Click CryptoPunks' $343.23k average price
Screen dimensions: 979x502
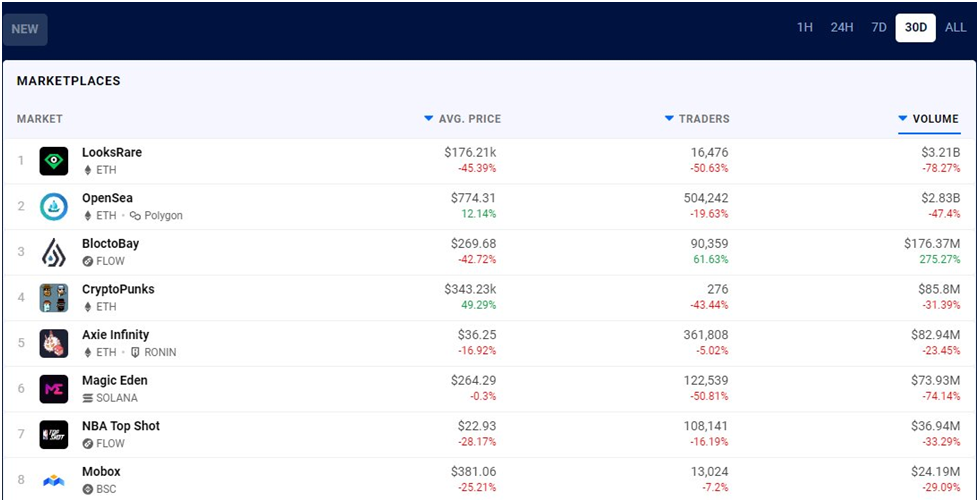pyautogui.click(x=470, y=290)
